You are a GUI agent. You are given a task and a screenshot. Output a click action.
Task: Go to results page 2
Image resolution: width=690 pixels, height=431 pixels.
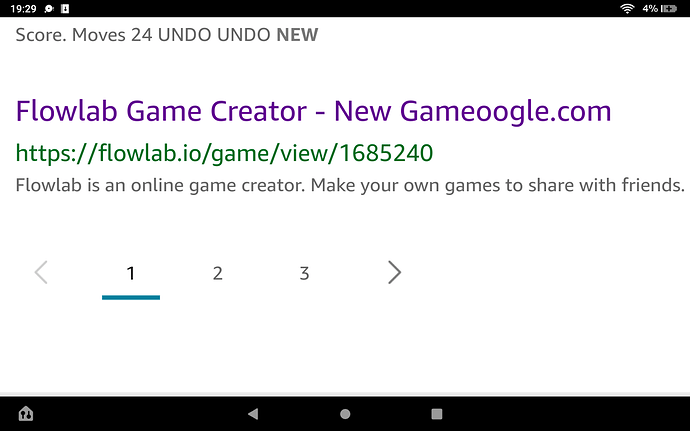click(217, 273)
